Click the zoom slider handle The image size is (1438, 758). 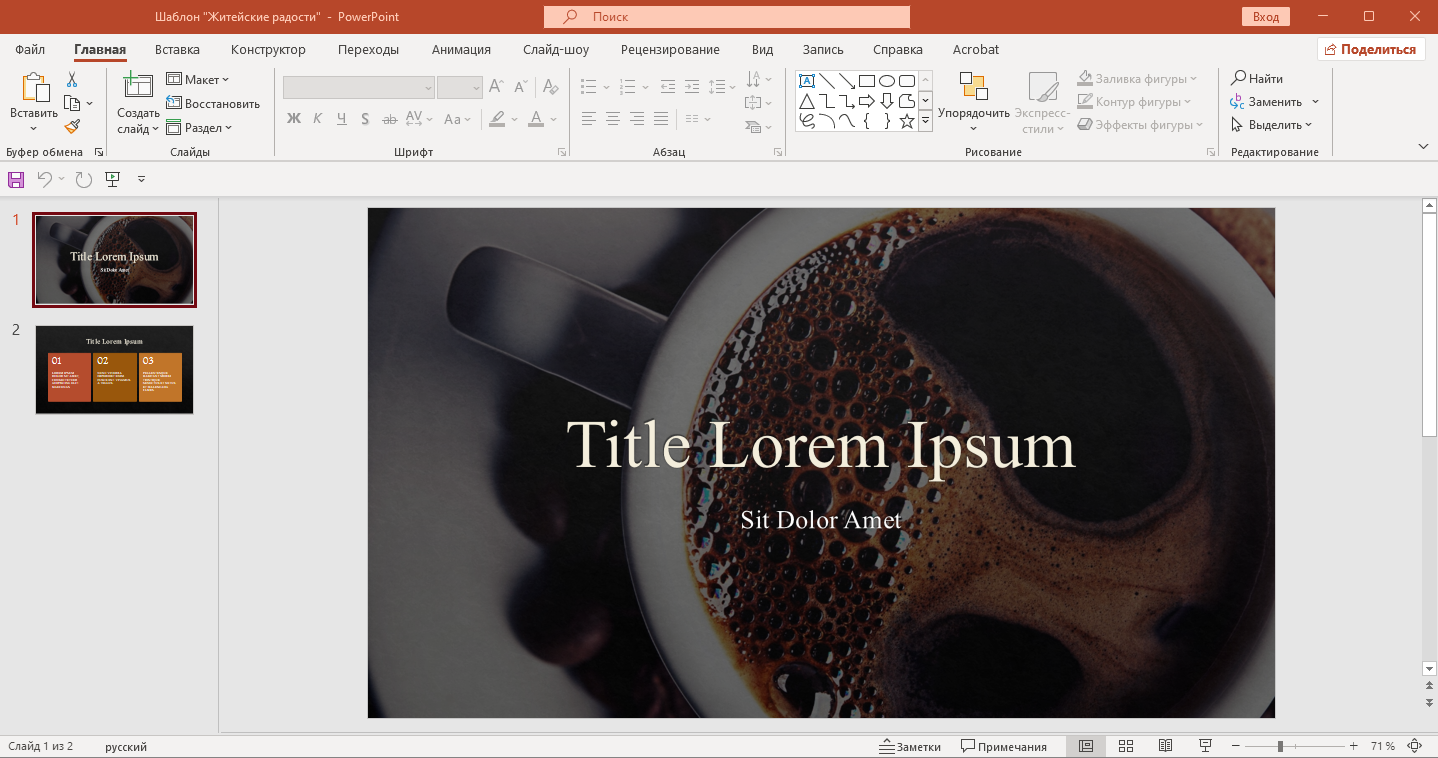[1280, 746]
